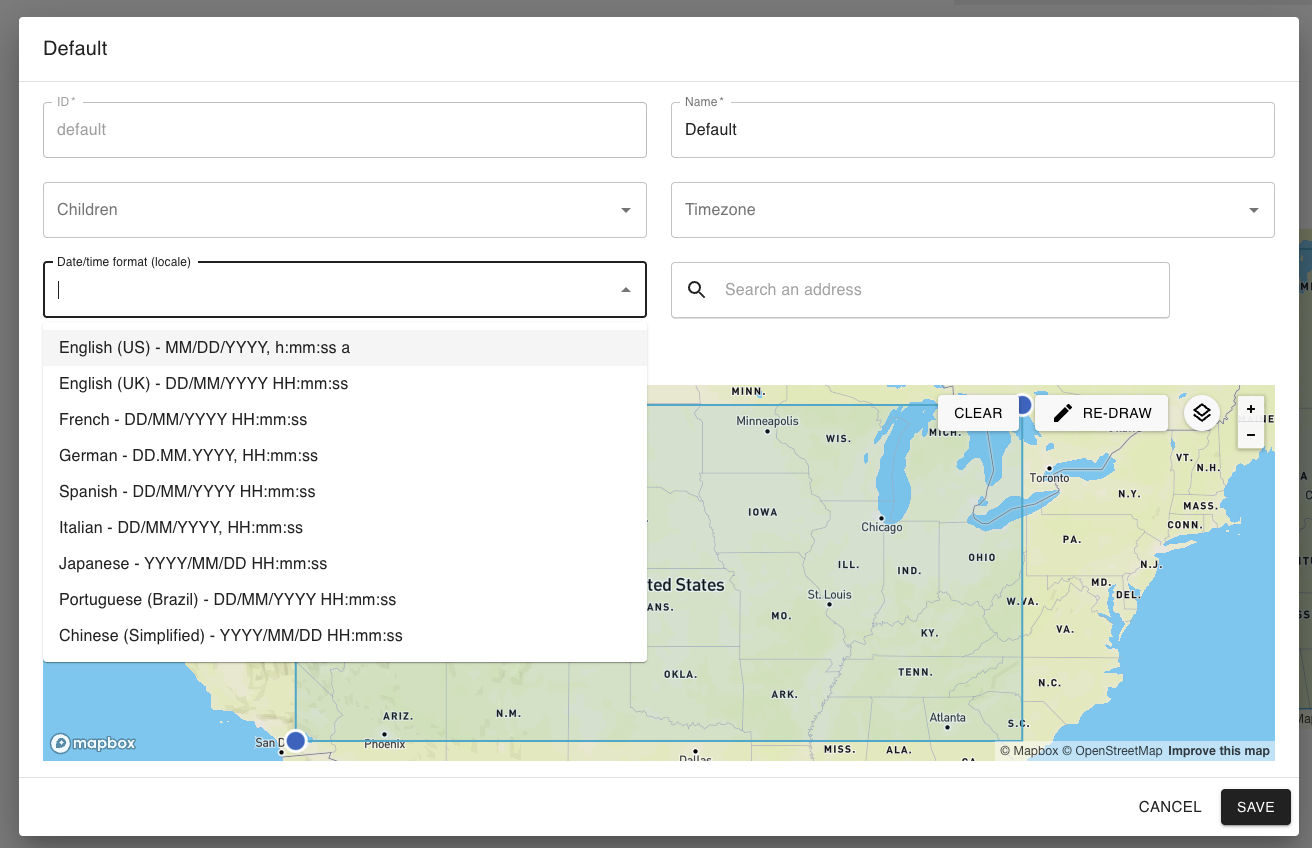Click the Improve this map link
Image resolution: width=1312 pixels, height=848 pixels.
[x=1218, y=751]
